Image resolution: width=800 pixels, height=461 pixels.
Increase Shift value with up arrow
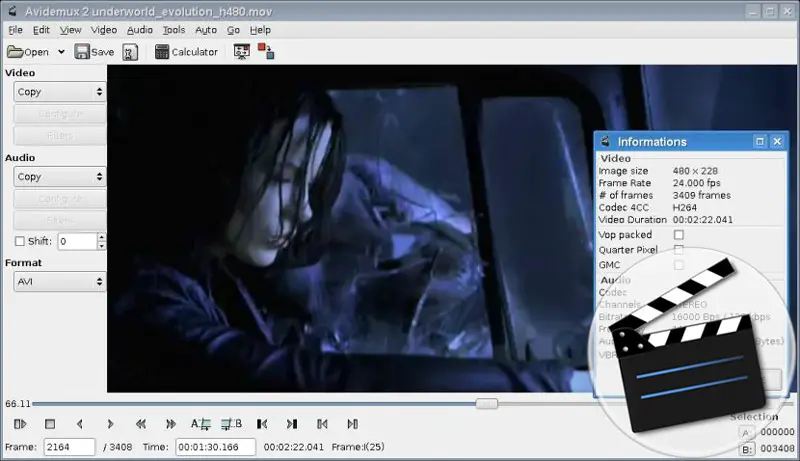point(102,237)
